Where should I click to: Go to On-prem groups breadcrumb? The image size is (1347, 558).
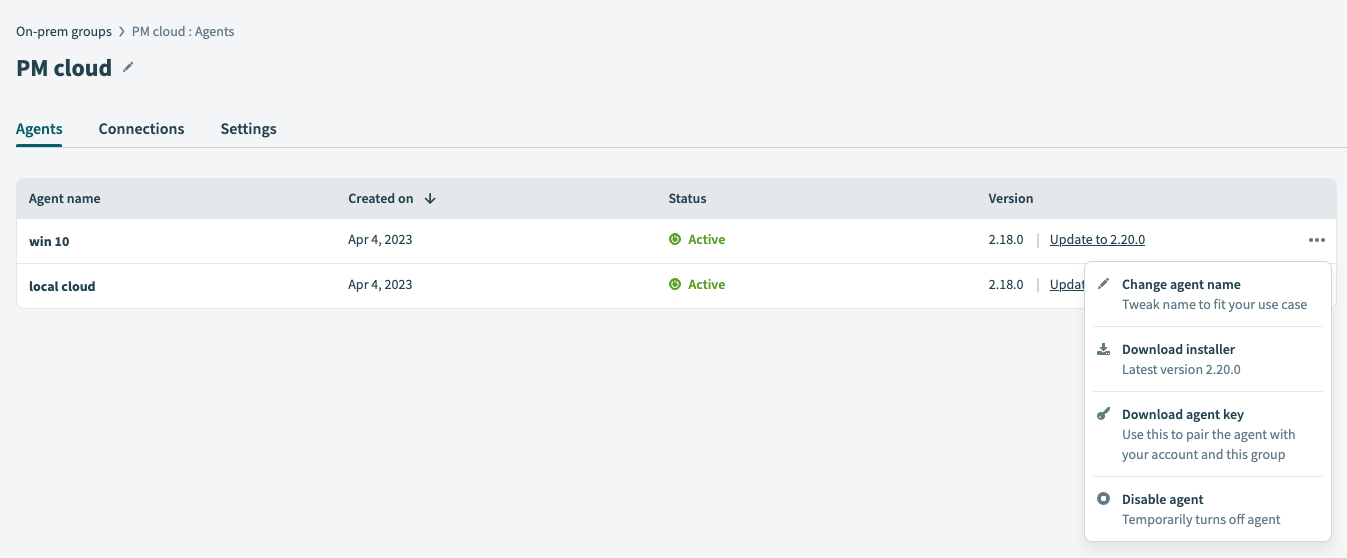pyautogui.click(x=64, y=31)
